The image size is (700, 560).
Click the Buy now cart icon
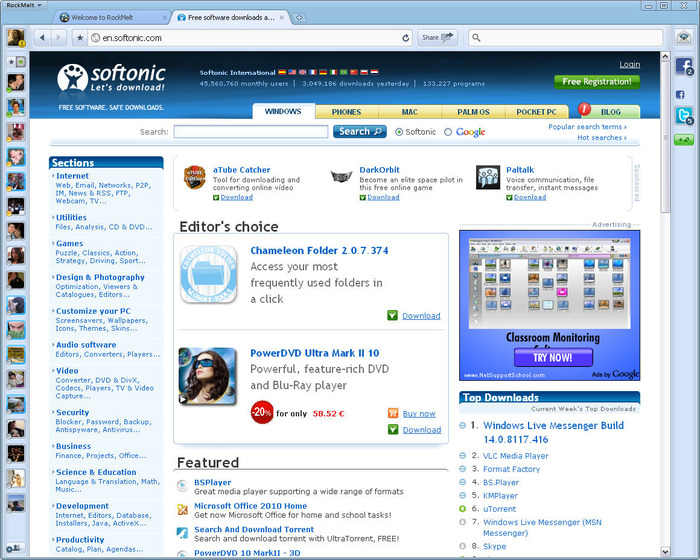[x=393, y=413]
